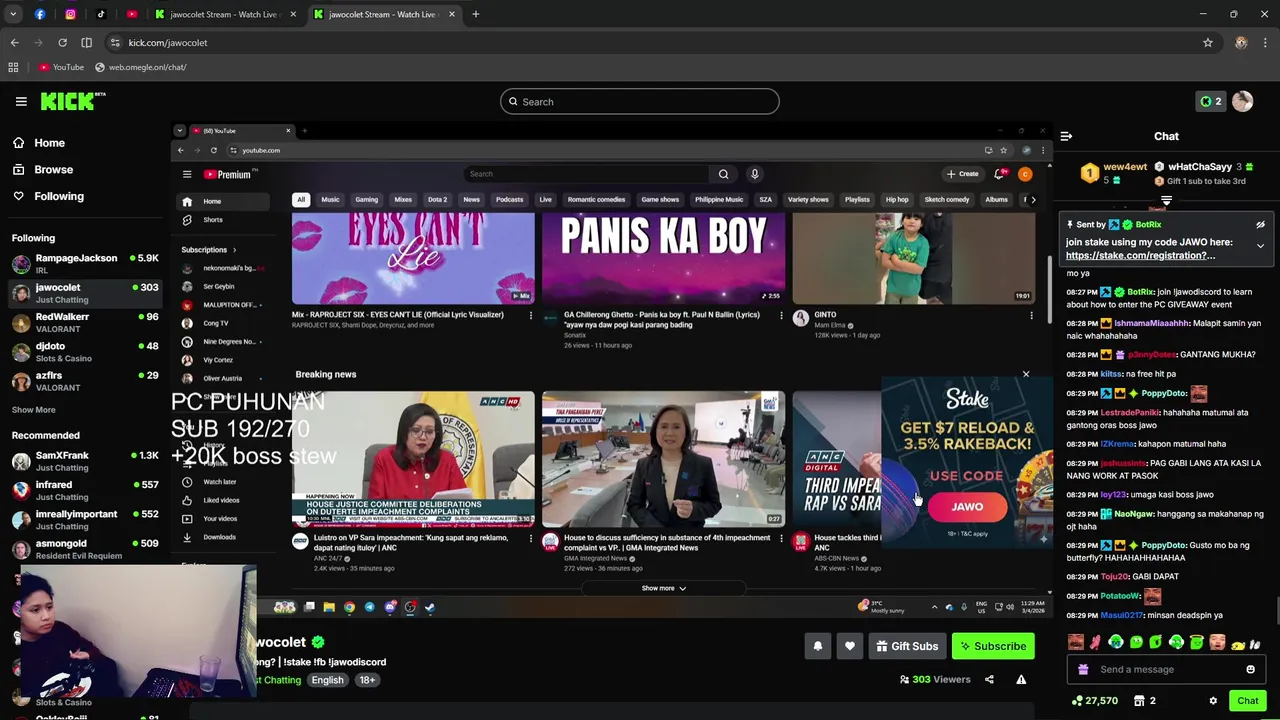Image resolution: width=1280 pixels, height=720 pixels.
Task: Open the azfirs channel
Action: (85, 381)
